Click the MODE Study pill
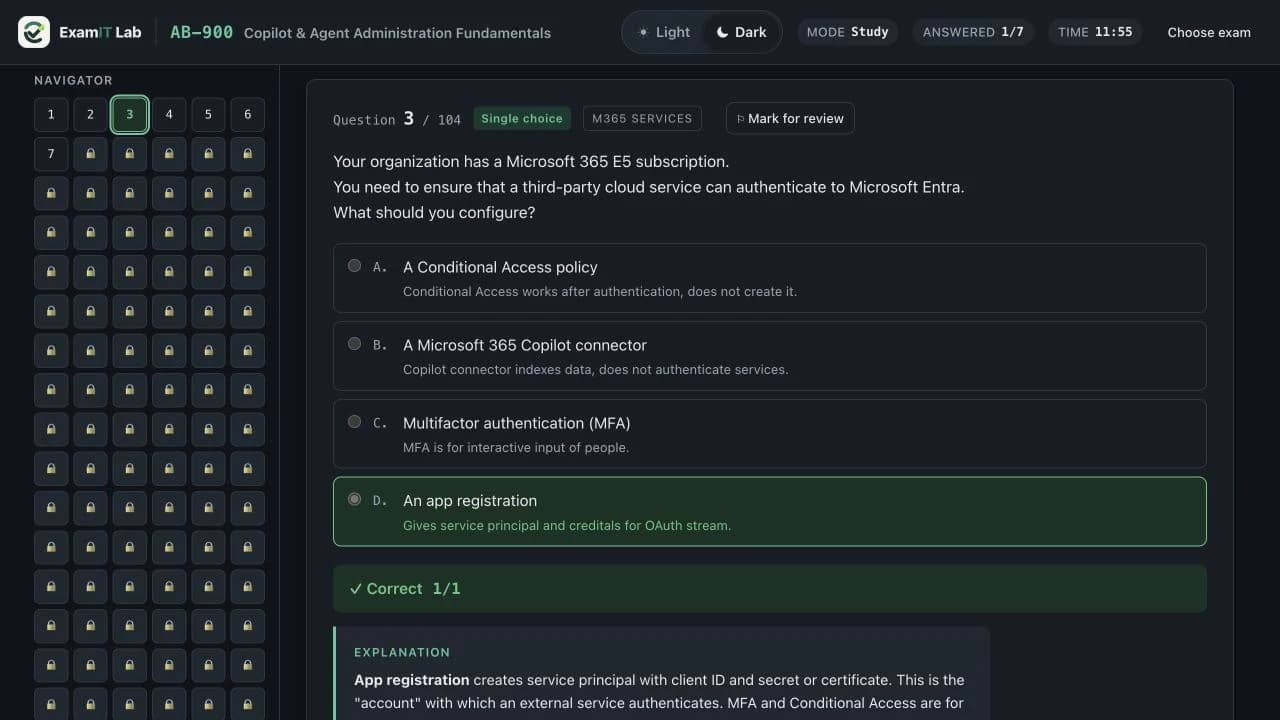This screenshot has width=1280, height=720. (x=847, y=32)
